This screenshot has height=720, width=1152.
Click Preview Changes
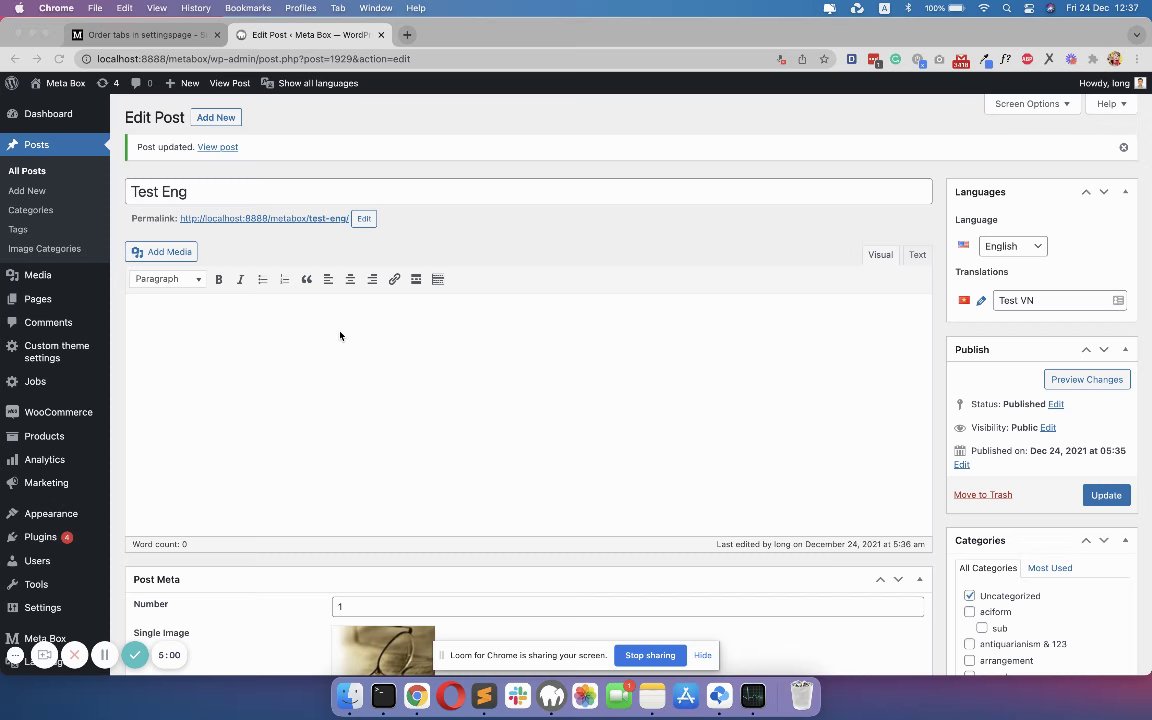pyautogui.click(x=1087, y=380)
